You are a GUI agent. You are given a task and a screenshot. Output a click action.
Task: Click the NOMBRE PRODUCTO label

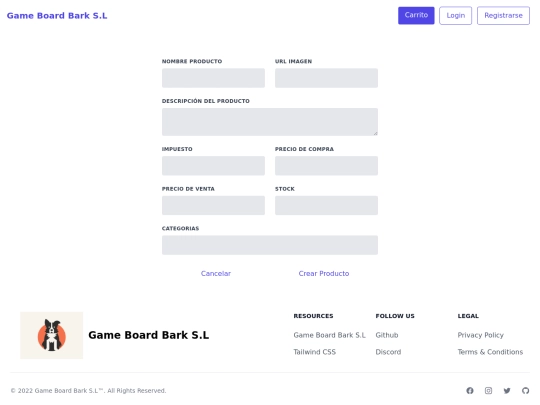[x=192, y=61]
